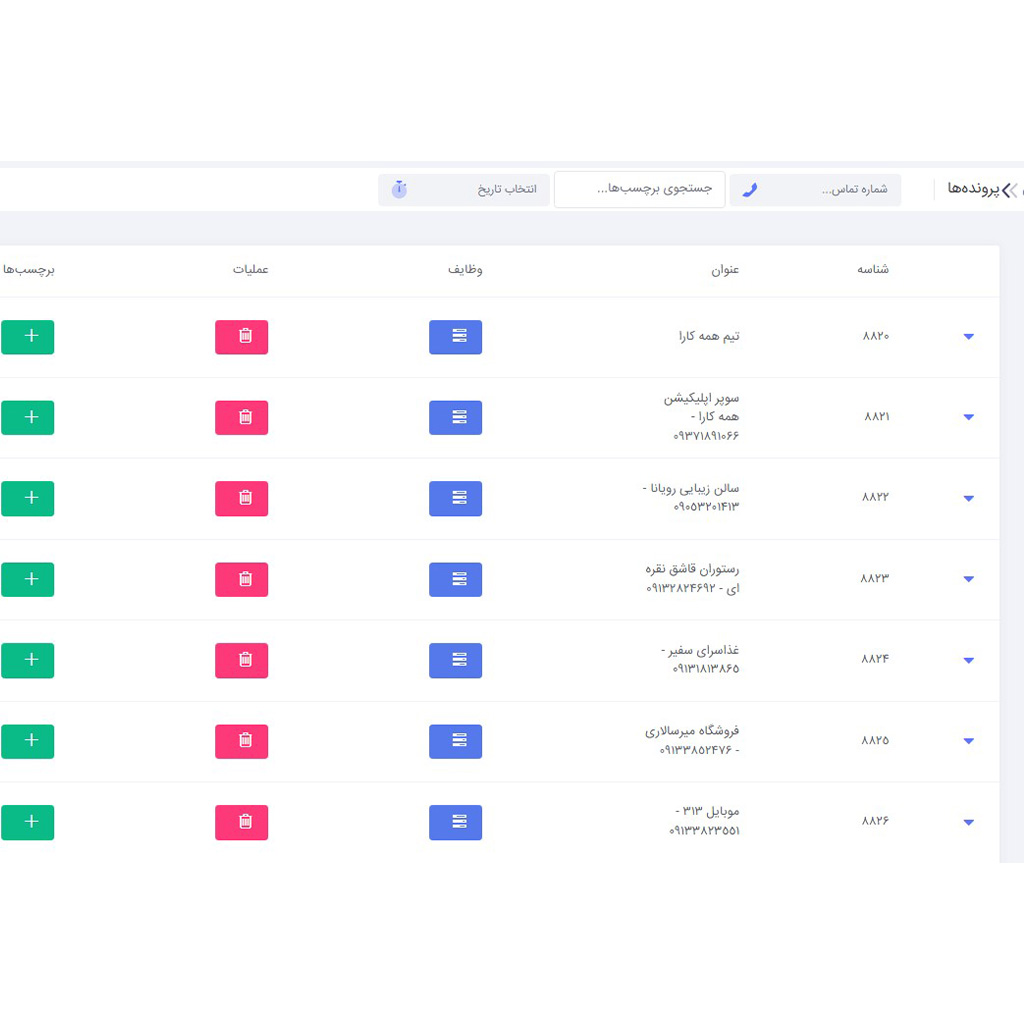Screen dimensions: 1024x1024
Task: Add tag to فروشگاه میرسالاری row
Action: click(x=28, y=741)
